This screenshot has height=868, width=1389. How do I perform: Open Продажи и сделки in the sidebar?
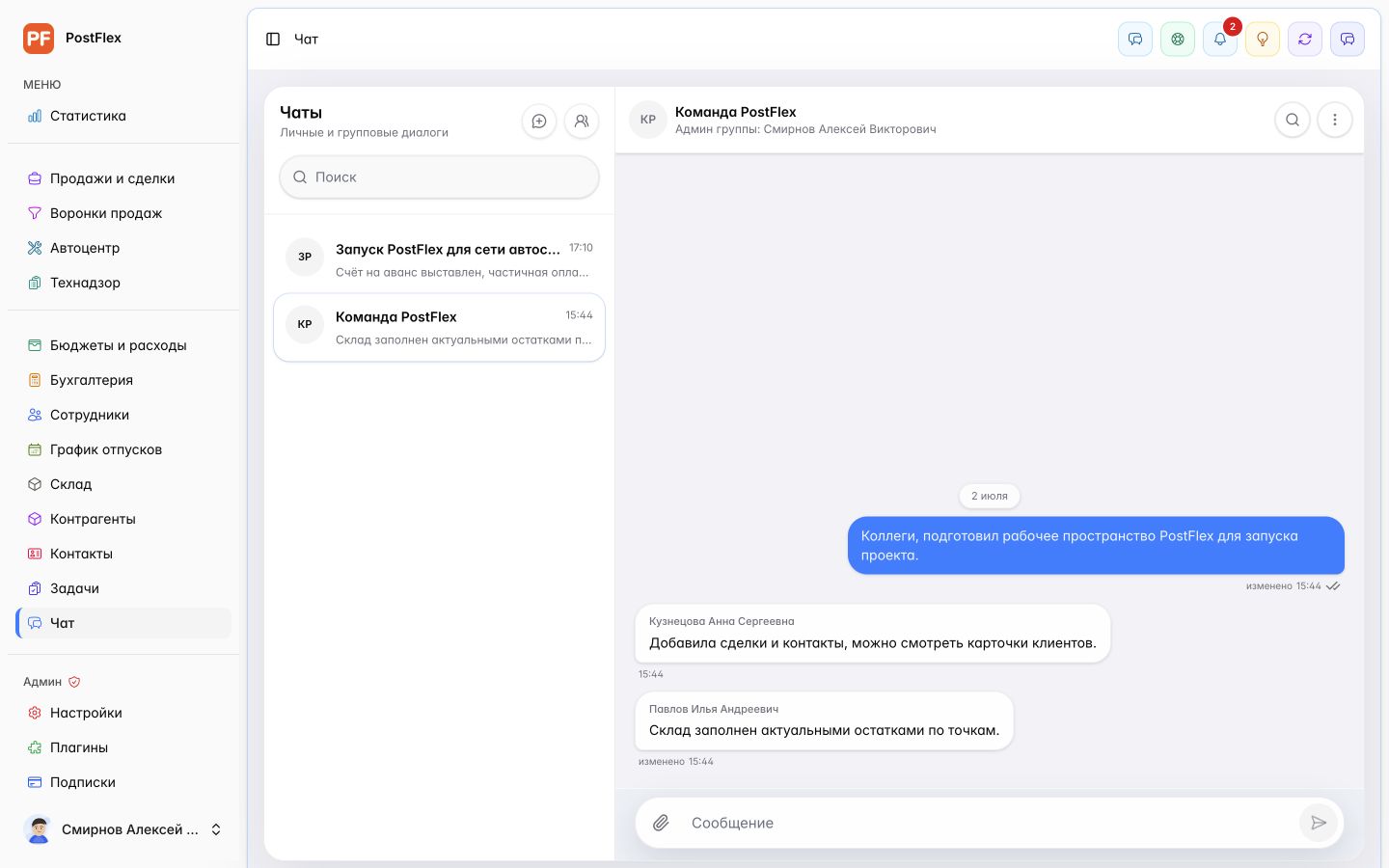tap(123, 178)
